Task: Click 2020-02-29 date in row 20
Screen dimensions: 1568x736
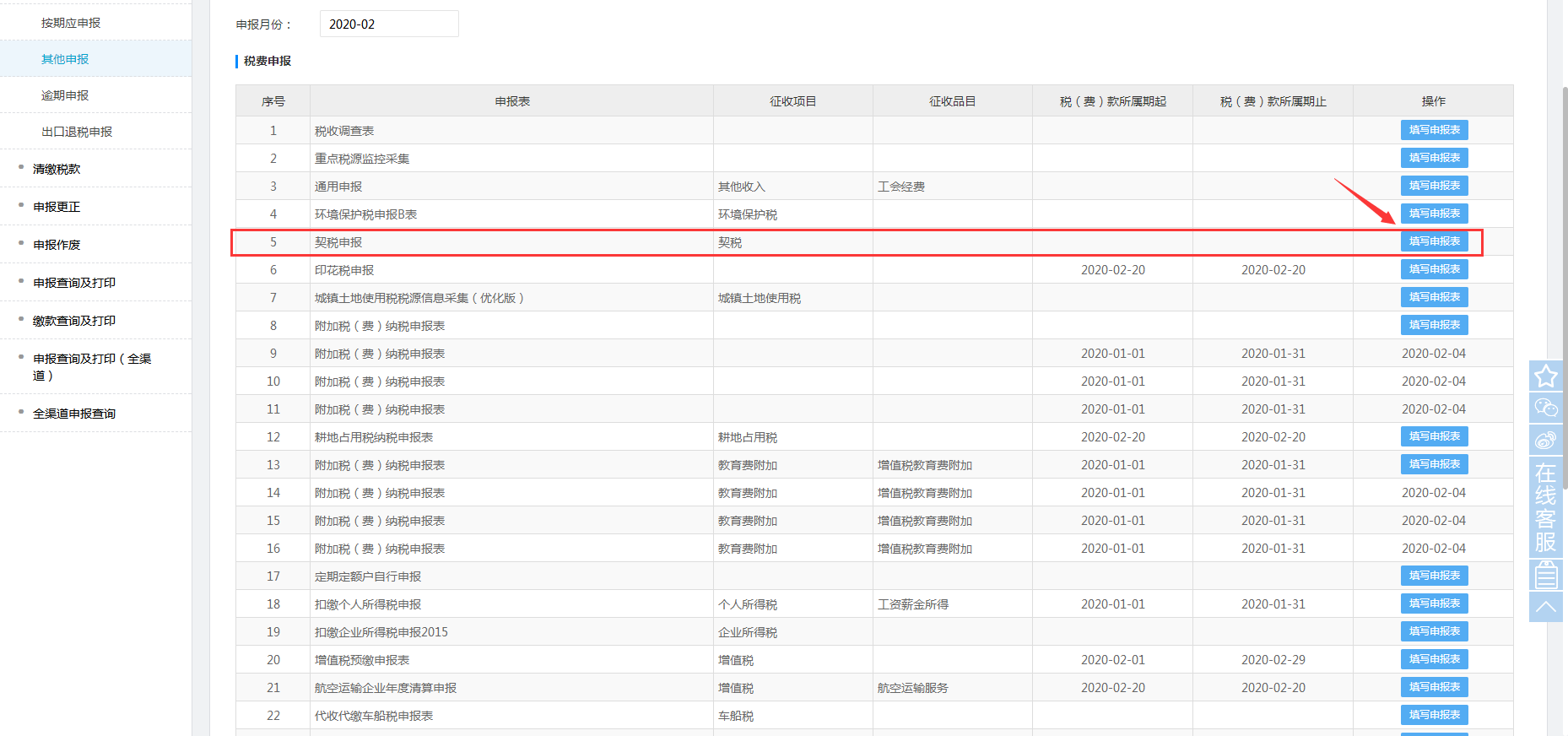Action: (x=1273, y=660)
